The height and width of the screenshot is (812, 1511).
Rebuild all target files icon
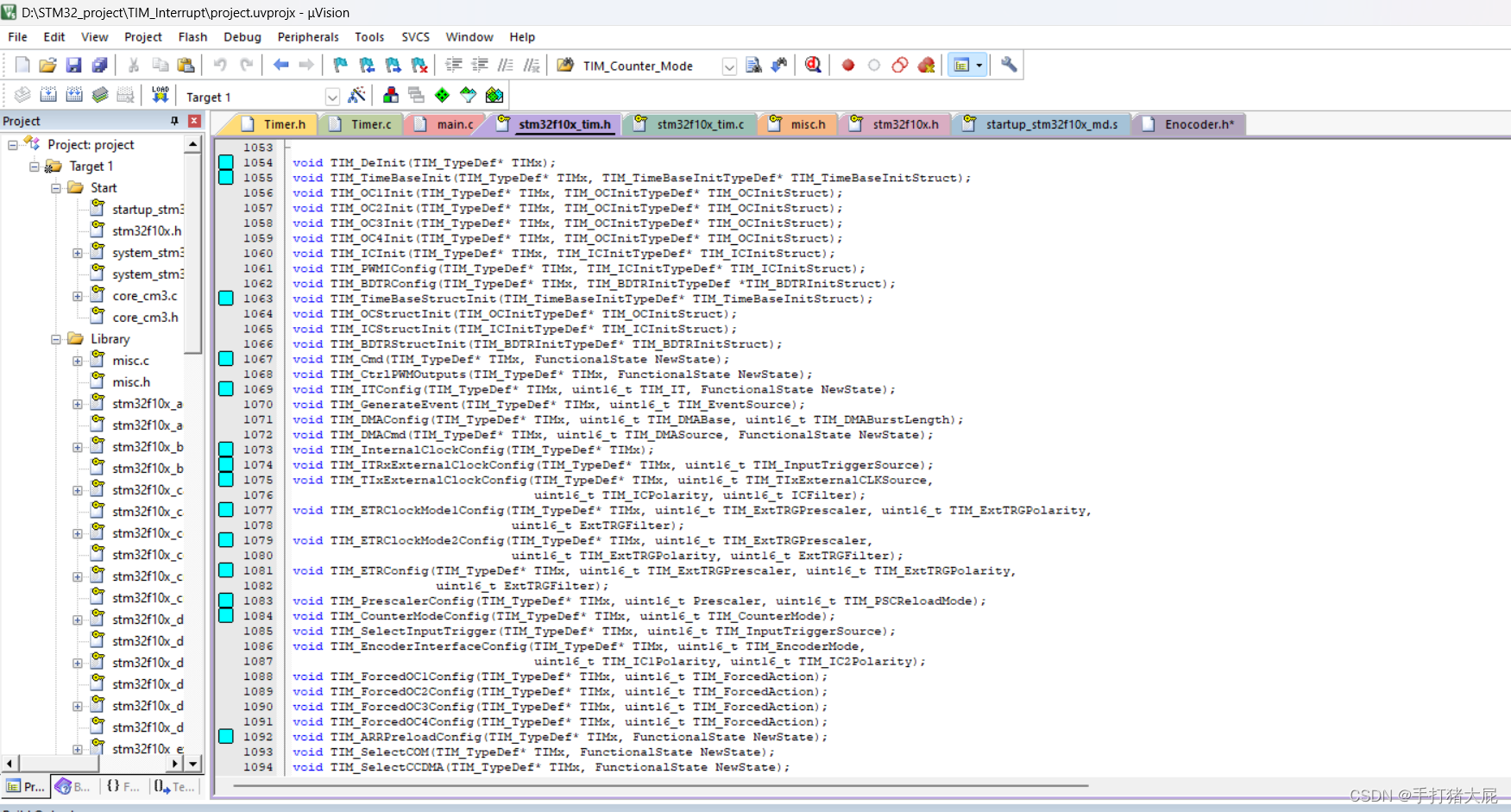(74, 95)
